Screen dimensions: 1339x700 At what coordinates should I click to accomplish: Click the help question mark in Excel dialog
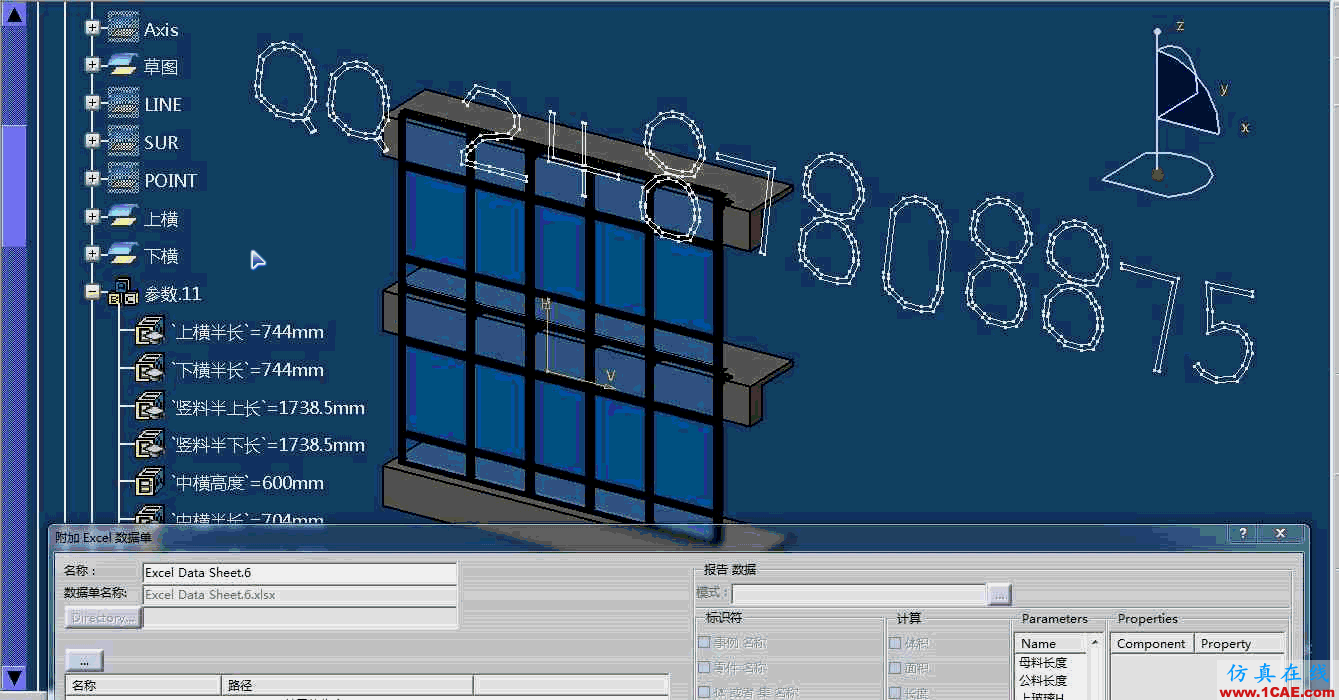1243,534
